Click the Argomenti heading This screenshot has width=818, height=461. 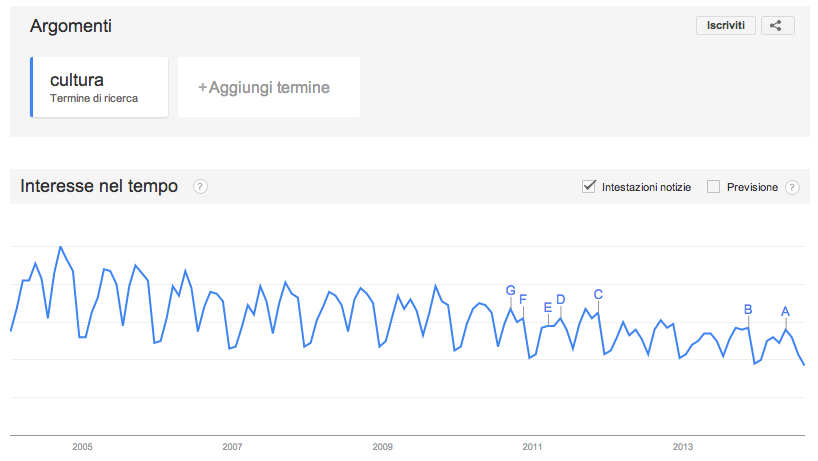[70, 26]
